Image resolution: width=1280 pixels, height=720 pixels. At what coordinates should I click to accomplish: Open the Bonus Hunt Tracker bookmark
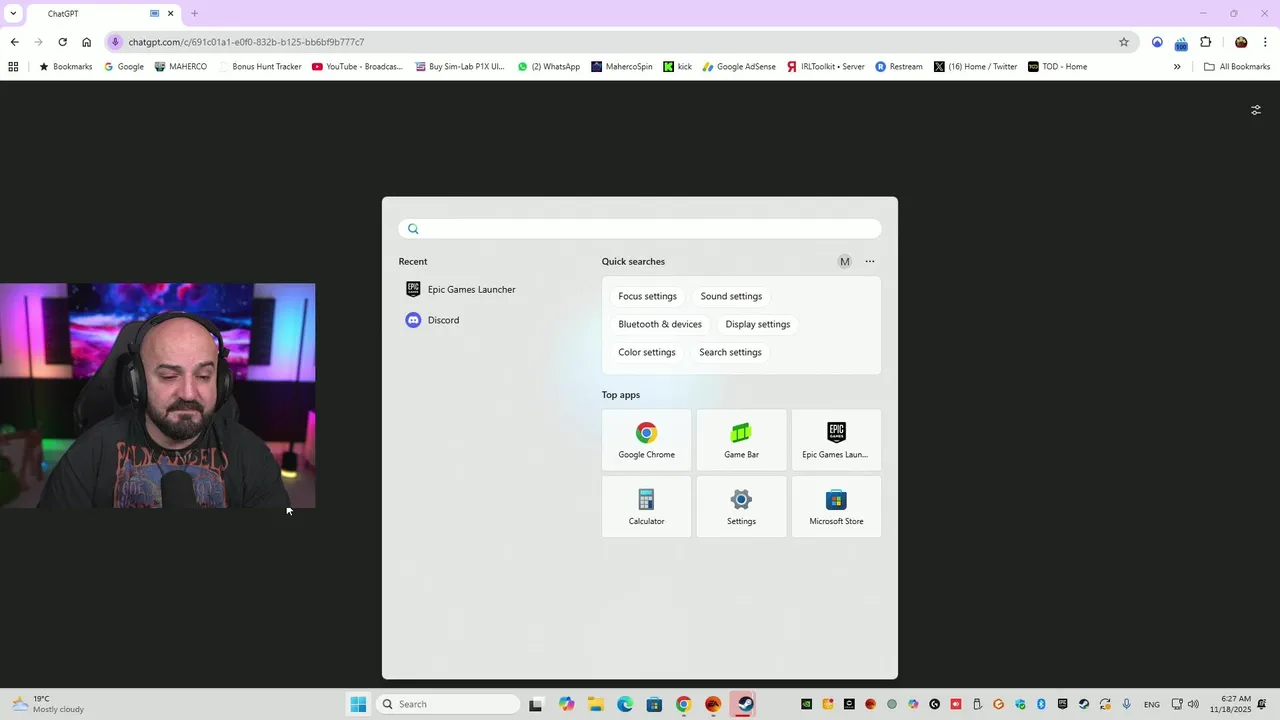259,67
